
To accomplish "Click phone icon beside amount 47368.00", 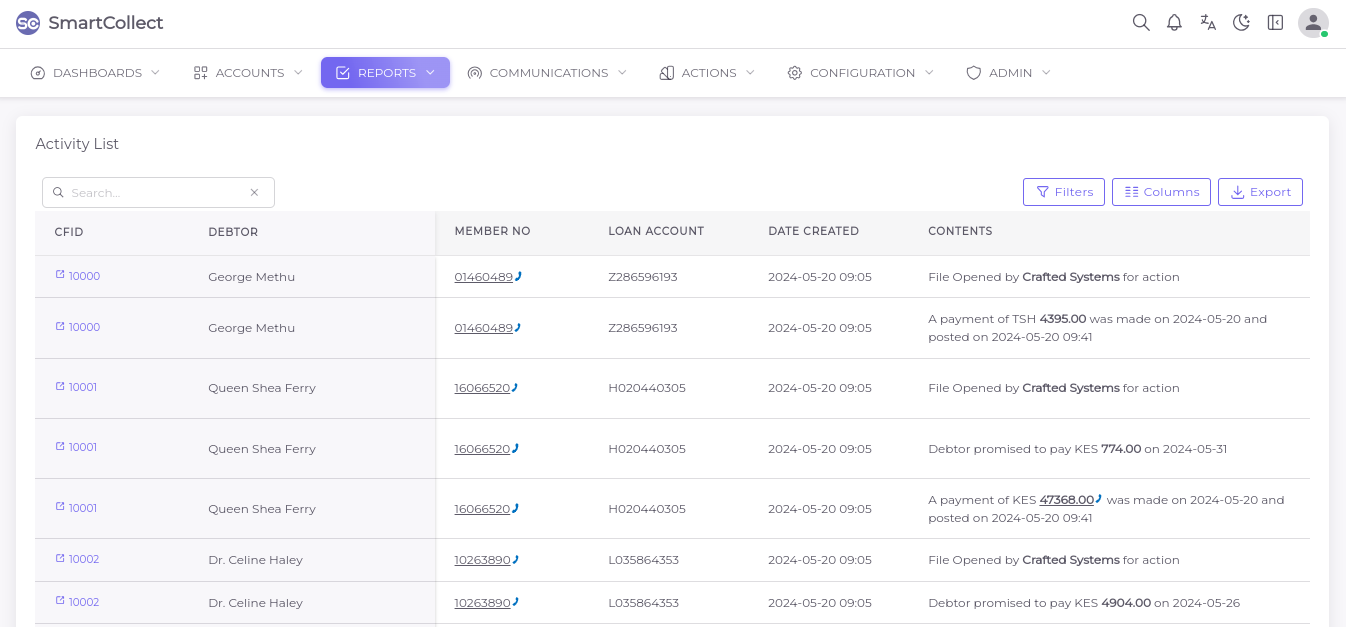I will (1098, 499).
